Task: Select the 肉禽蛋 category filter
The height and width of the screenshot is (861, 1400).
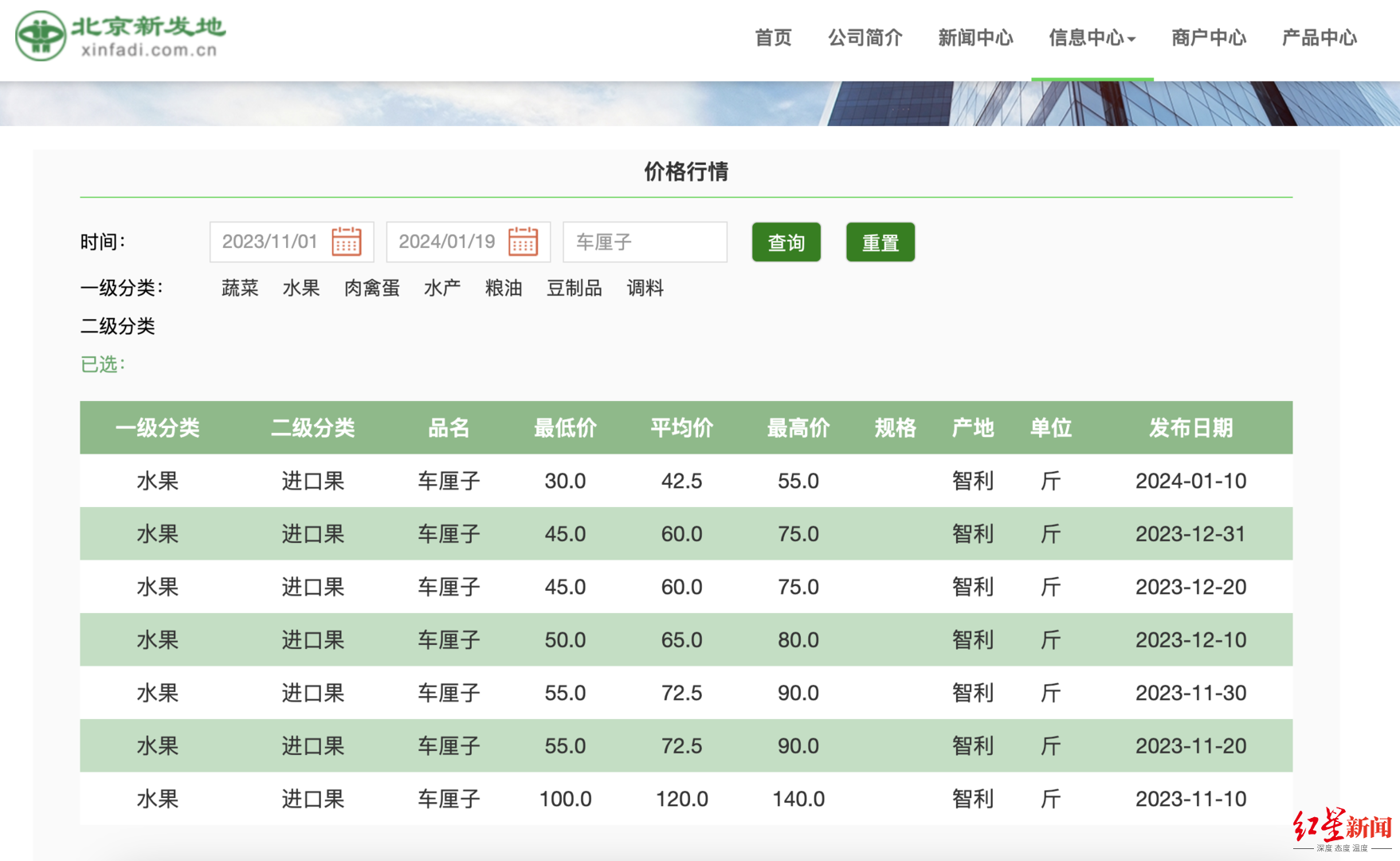Action: (371, 289)
